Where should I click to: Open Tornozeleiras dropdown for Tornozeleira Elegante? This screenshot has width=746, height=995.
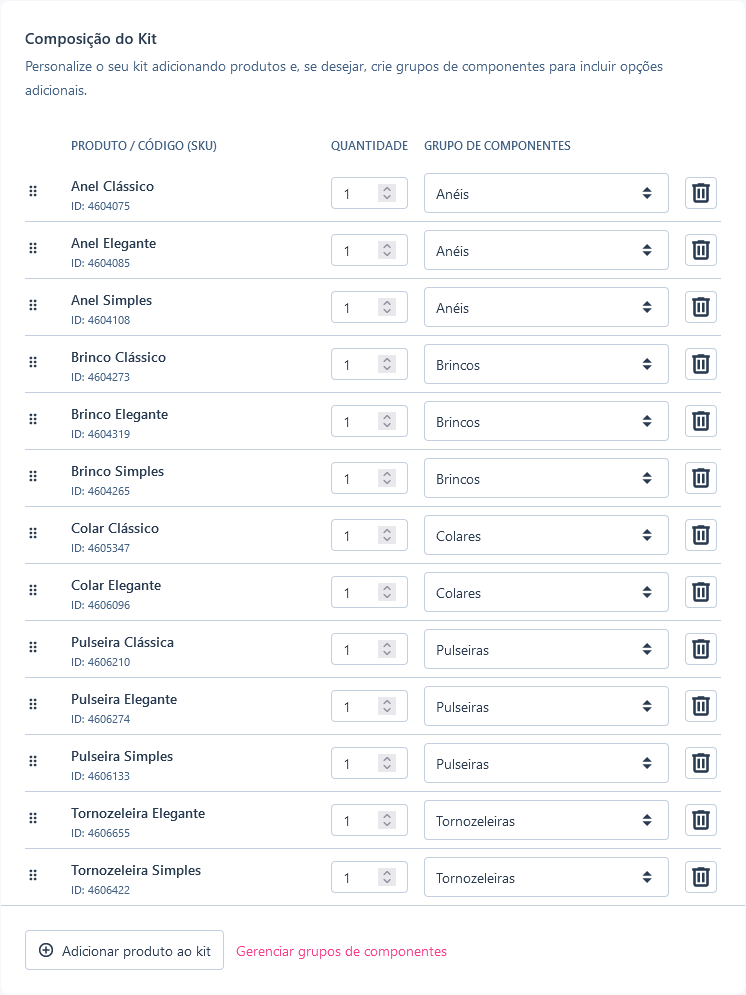click(546, 820)
